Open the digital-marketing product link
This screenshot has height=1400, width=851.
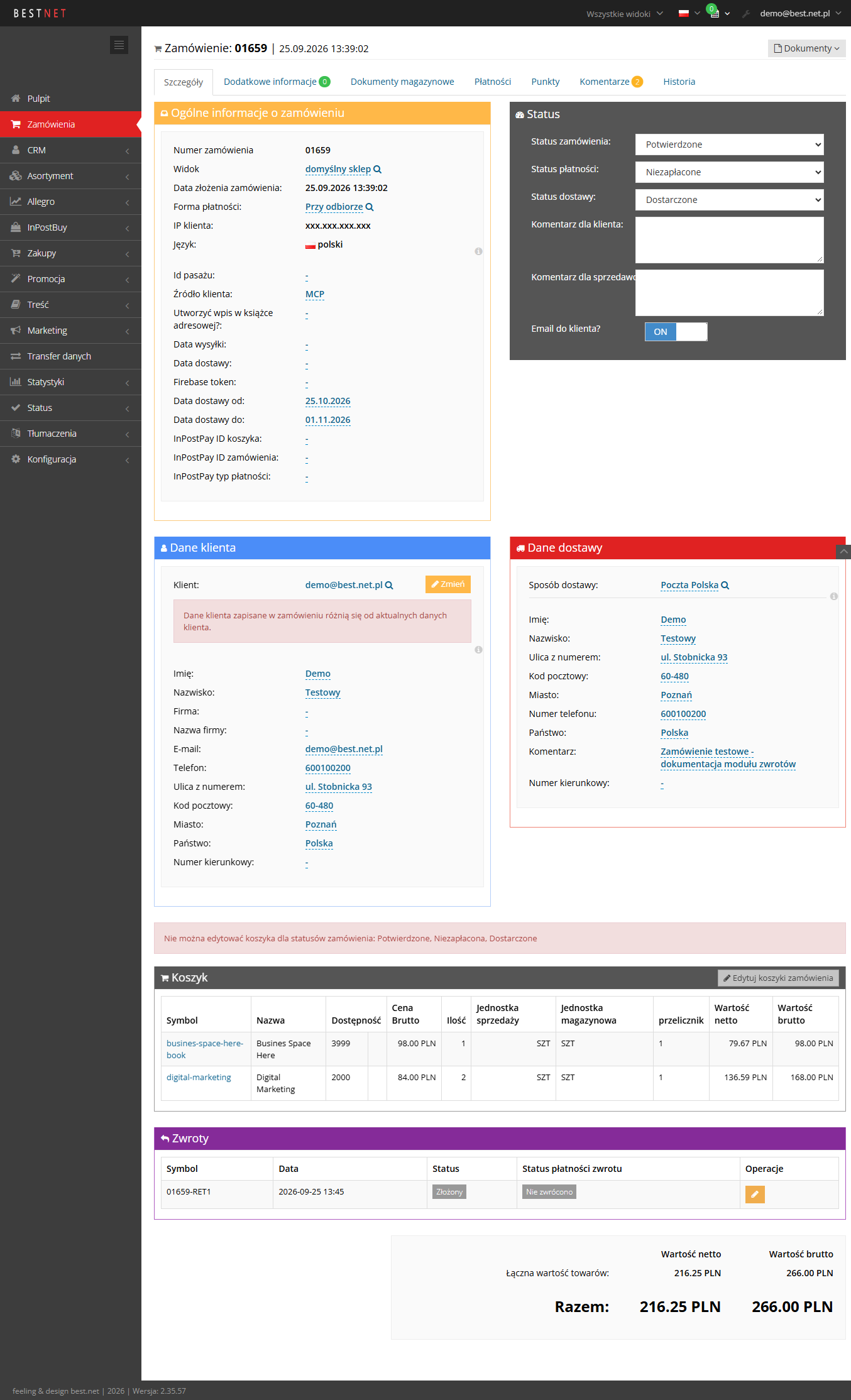click(x=199, y=1077)
